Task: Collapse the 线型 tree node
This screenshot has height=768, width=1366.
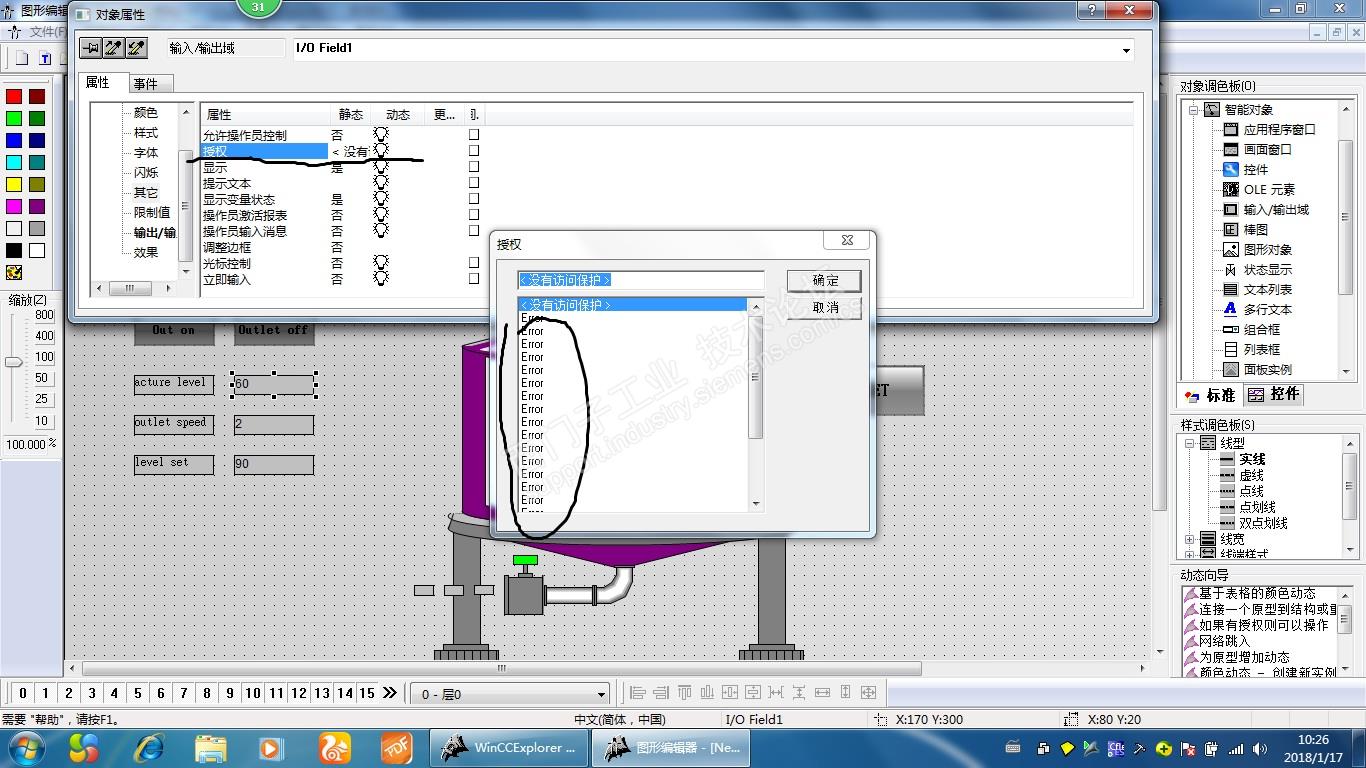Action: [x=1190, y=443]
